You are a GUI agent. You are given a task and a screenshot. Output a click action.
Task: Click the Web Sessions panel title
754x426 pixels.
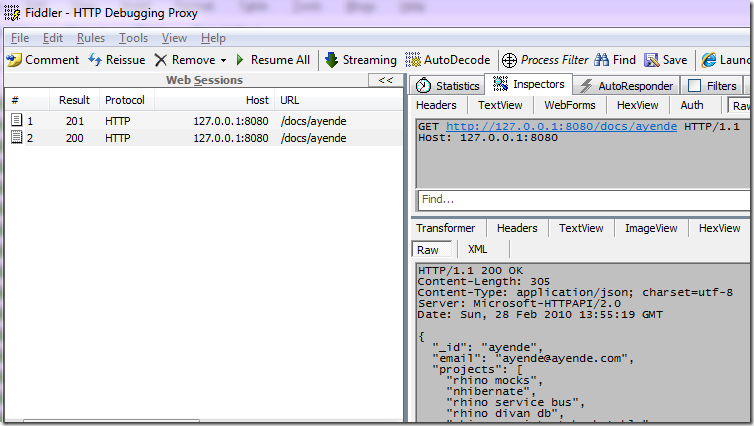(204, 80)
